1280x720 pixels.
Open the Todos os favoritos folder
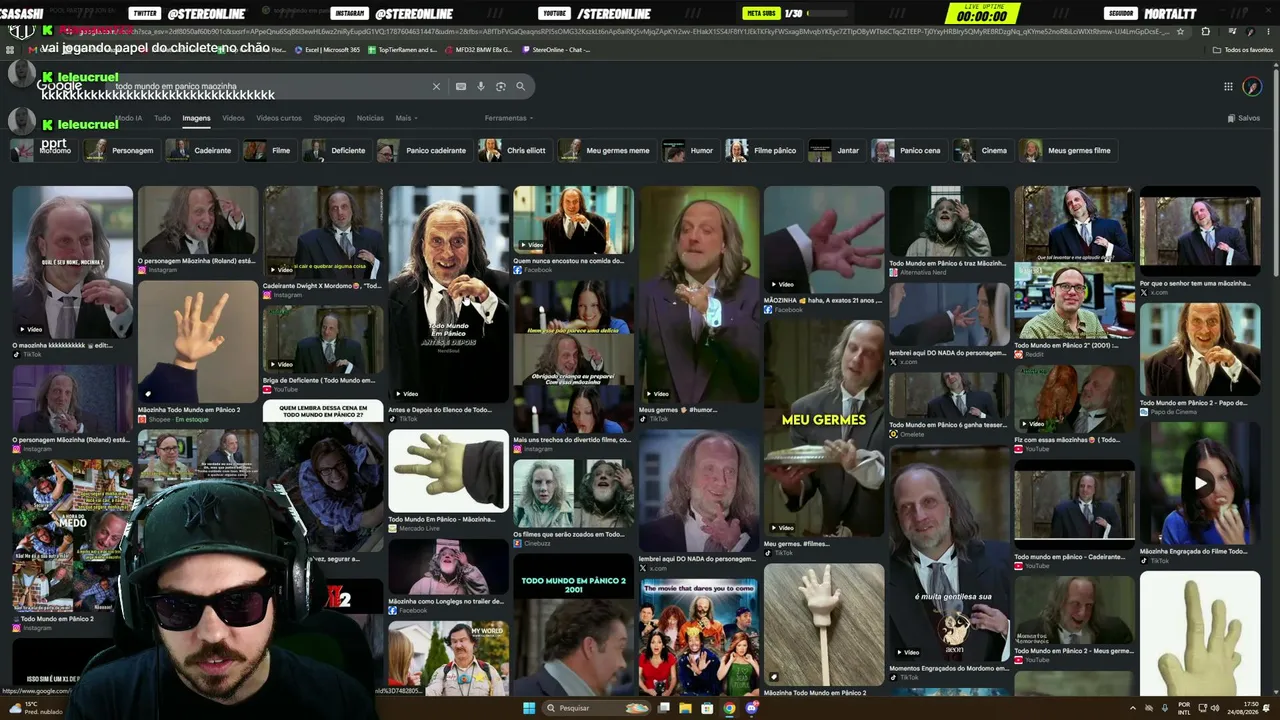click(x=1243, y=50)
